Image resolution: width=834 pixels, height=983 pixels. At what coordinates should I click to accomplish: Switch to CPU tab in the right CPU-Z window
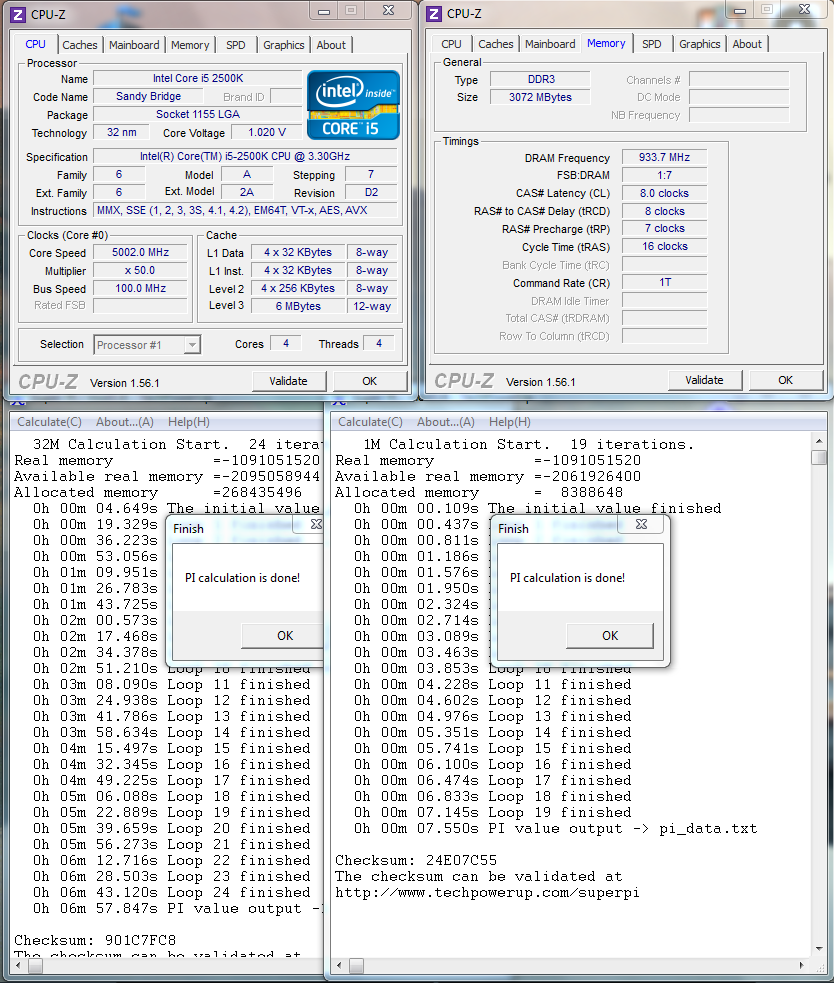tap(451, 44)
